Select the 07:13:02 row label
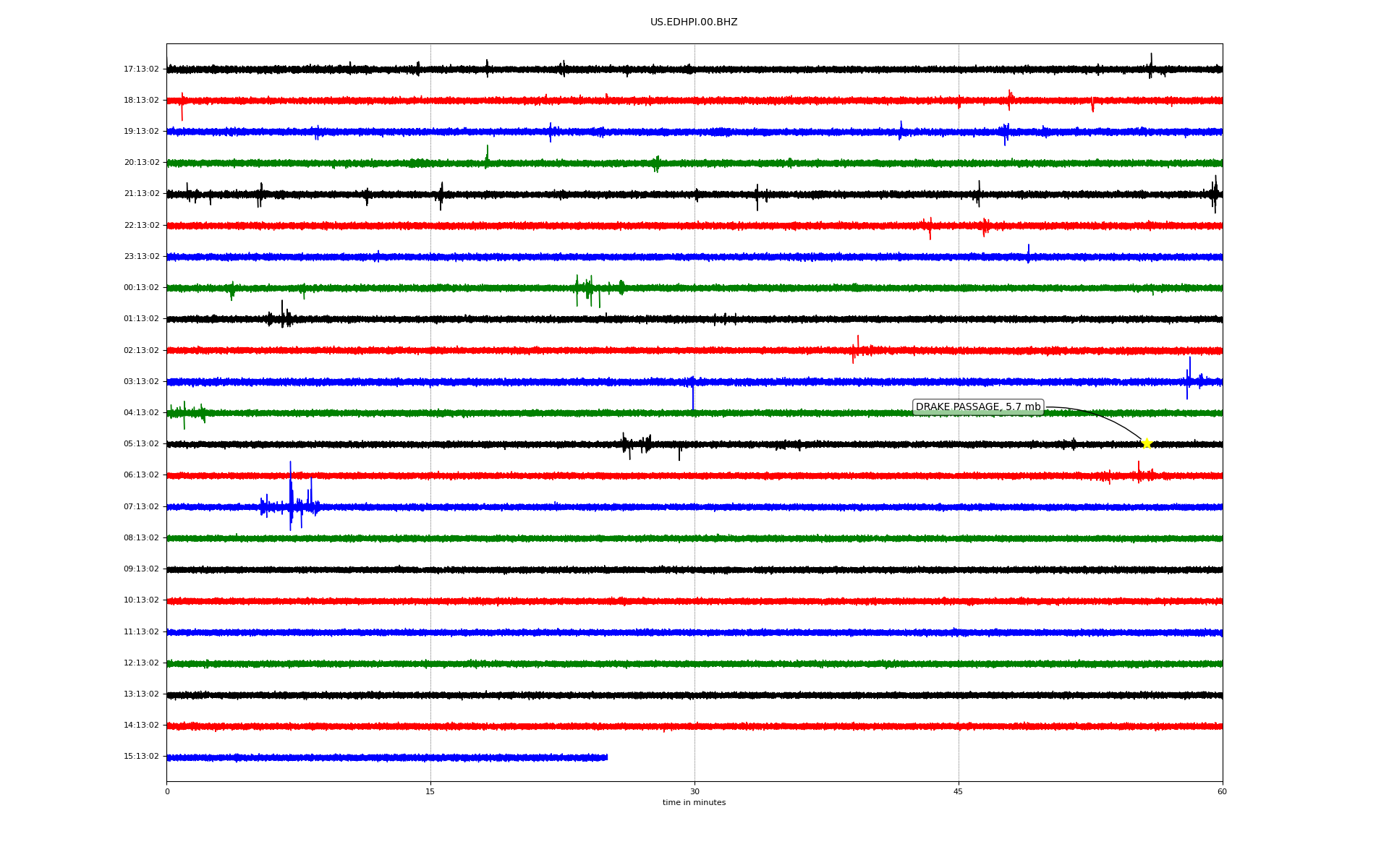Viewport: 1389px width, 868px height. [x=141, y=507]
